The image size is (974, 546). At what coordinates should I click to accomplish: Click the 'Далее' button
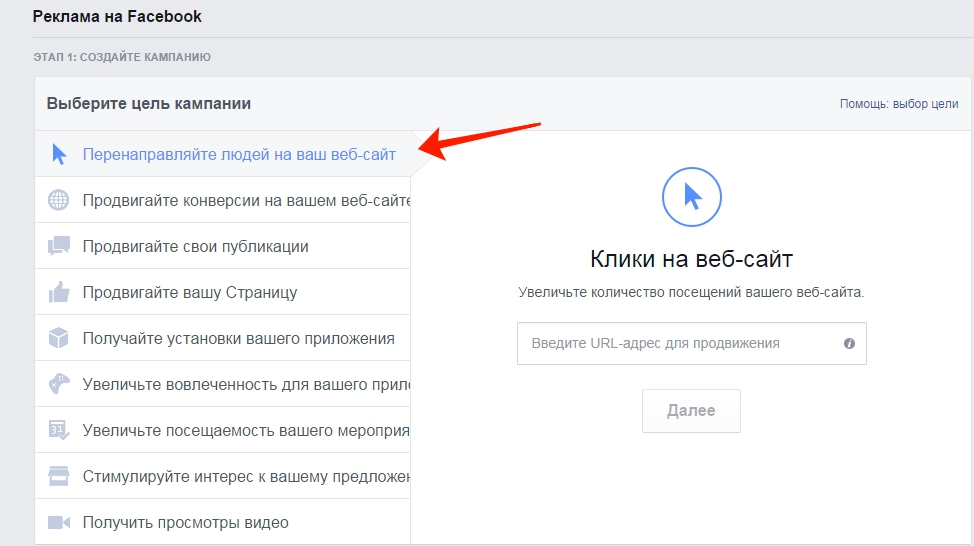pyautogui.click(x=691, y=411)
